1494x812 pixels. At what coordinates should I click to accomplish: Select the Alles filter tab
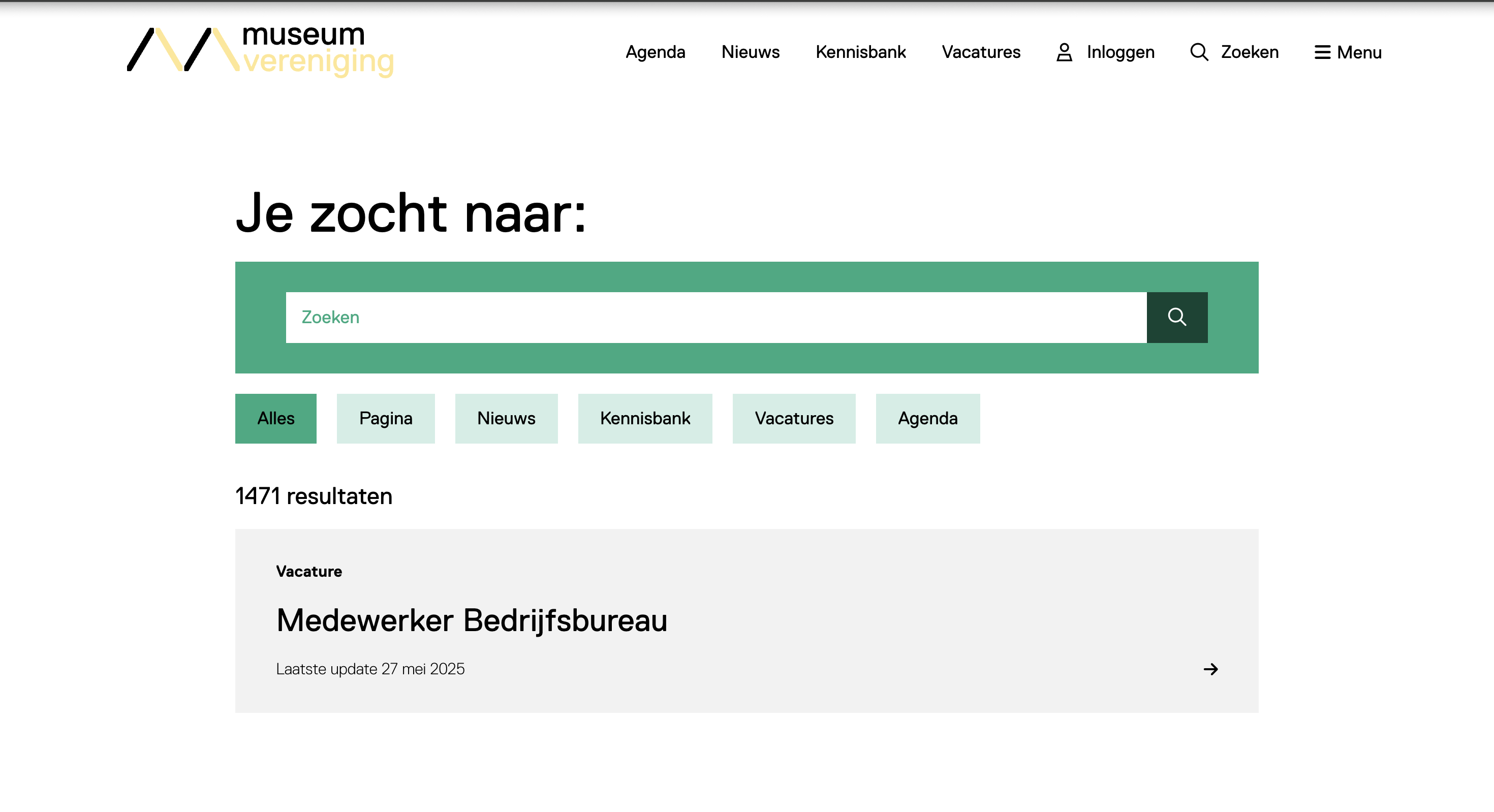click(x=275, y=419)
